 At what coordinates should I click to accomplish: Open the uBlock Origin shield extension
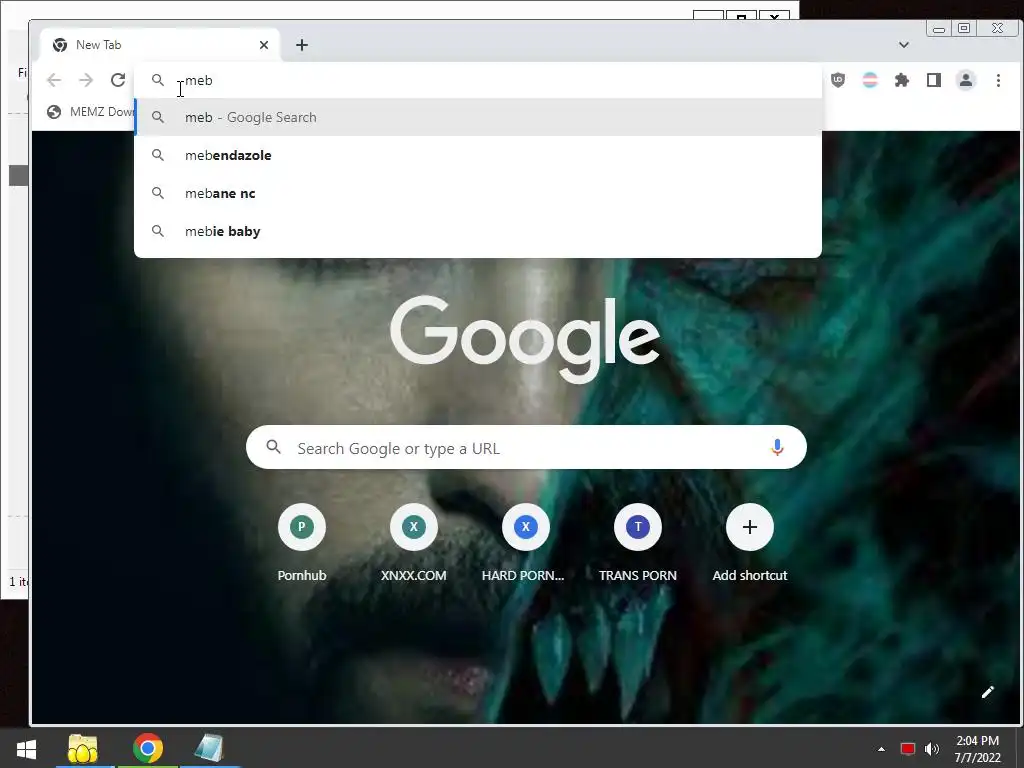tap(838, 80)
